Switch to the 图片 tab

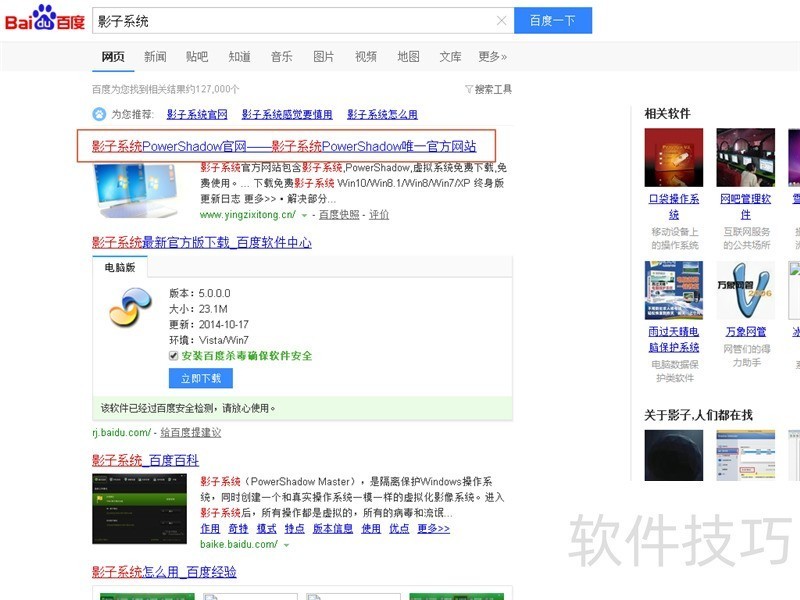(323, 57)
